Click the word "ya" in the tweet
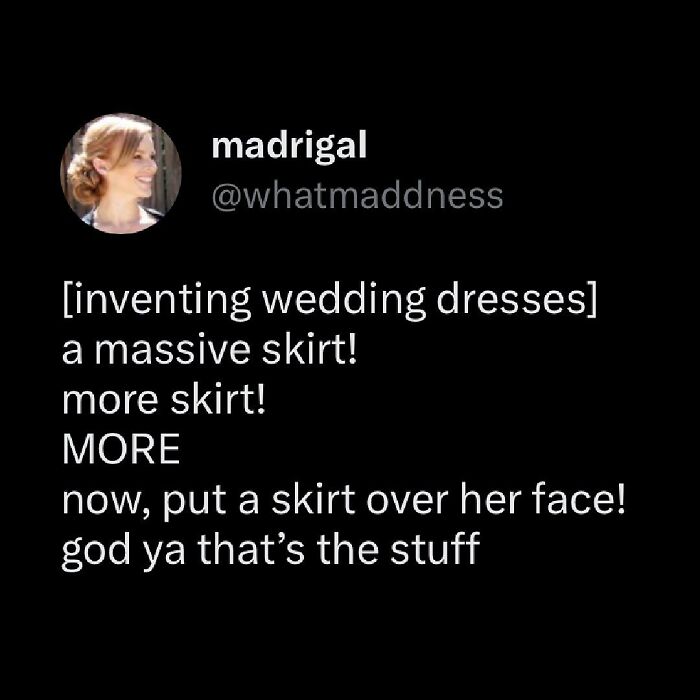 163,555
